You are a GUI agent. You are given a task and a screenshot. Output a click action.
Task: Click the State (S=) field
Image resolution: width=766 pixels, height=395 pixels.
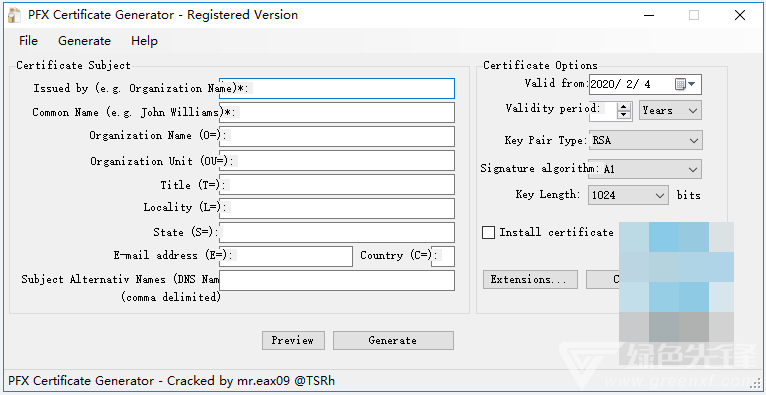(337, 232)
